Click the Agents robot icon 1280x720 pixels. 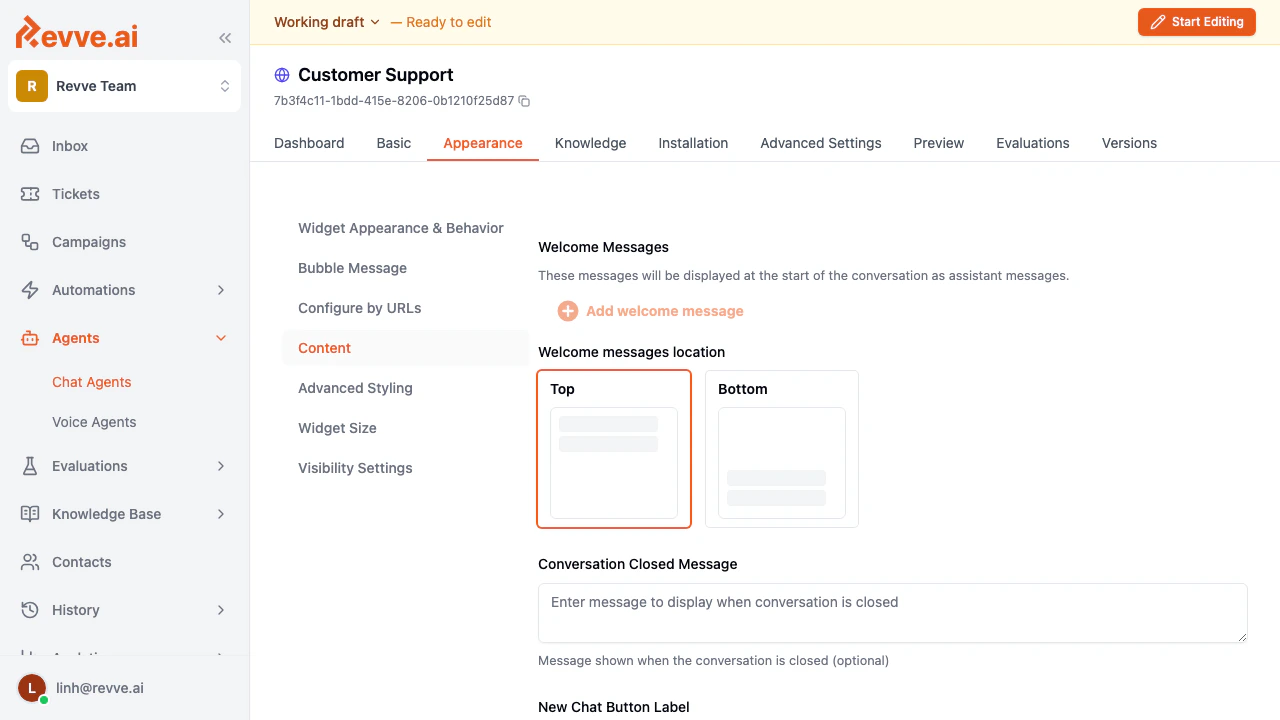[30, 338]
